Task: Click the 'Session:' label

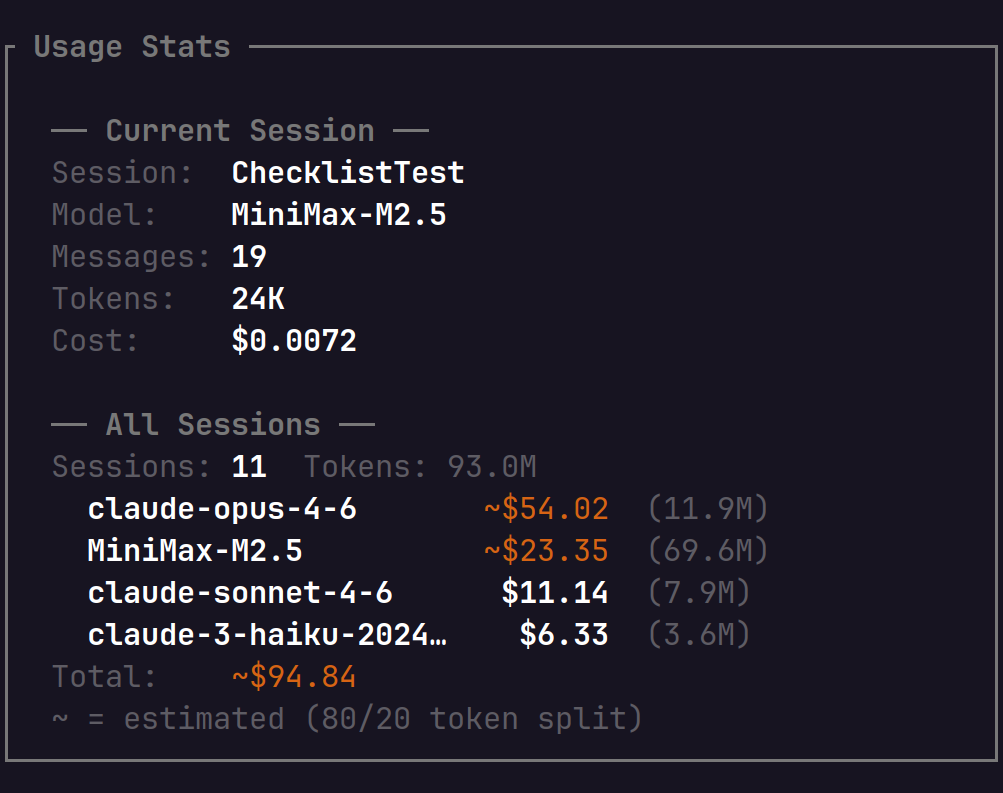Action: pyautogui.click(x=122, y=173)
